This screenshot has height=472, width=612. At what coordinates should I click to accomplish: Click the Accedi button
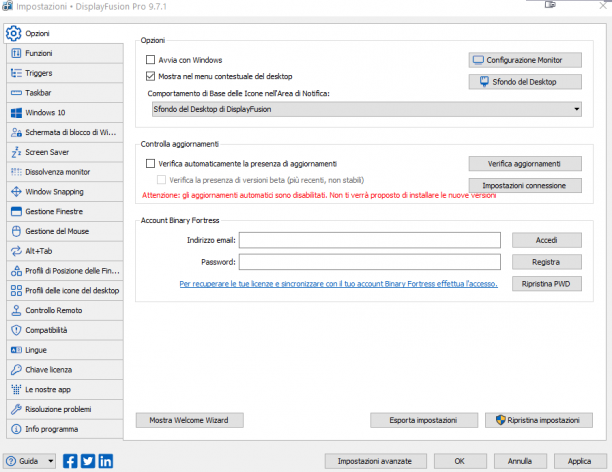point(547,240)
